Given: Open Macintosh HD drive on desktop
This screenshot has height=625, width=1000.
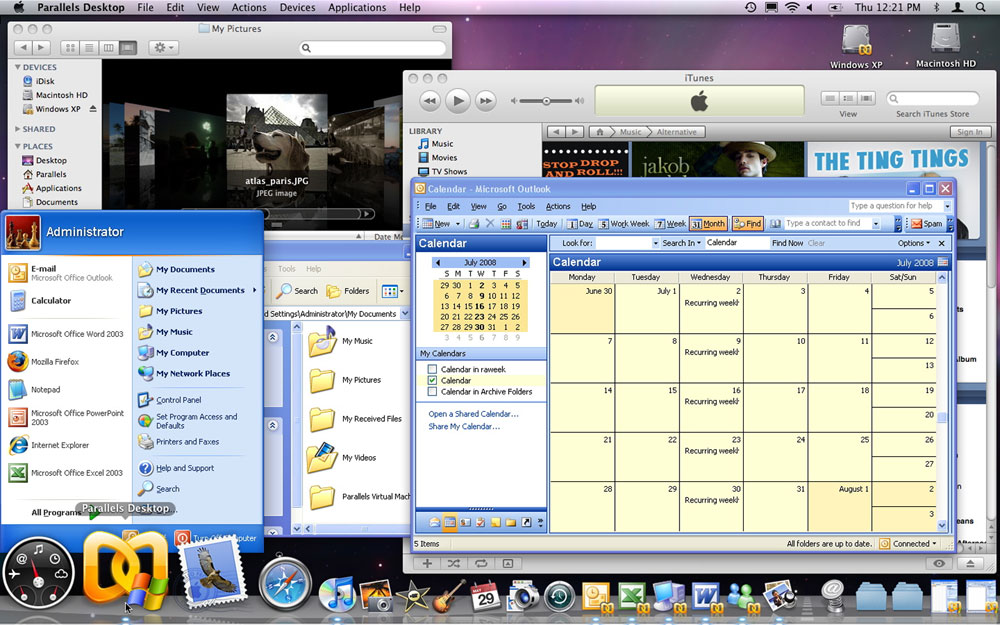Looking at the screenshot, I should [946, 45].
